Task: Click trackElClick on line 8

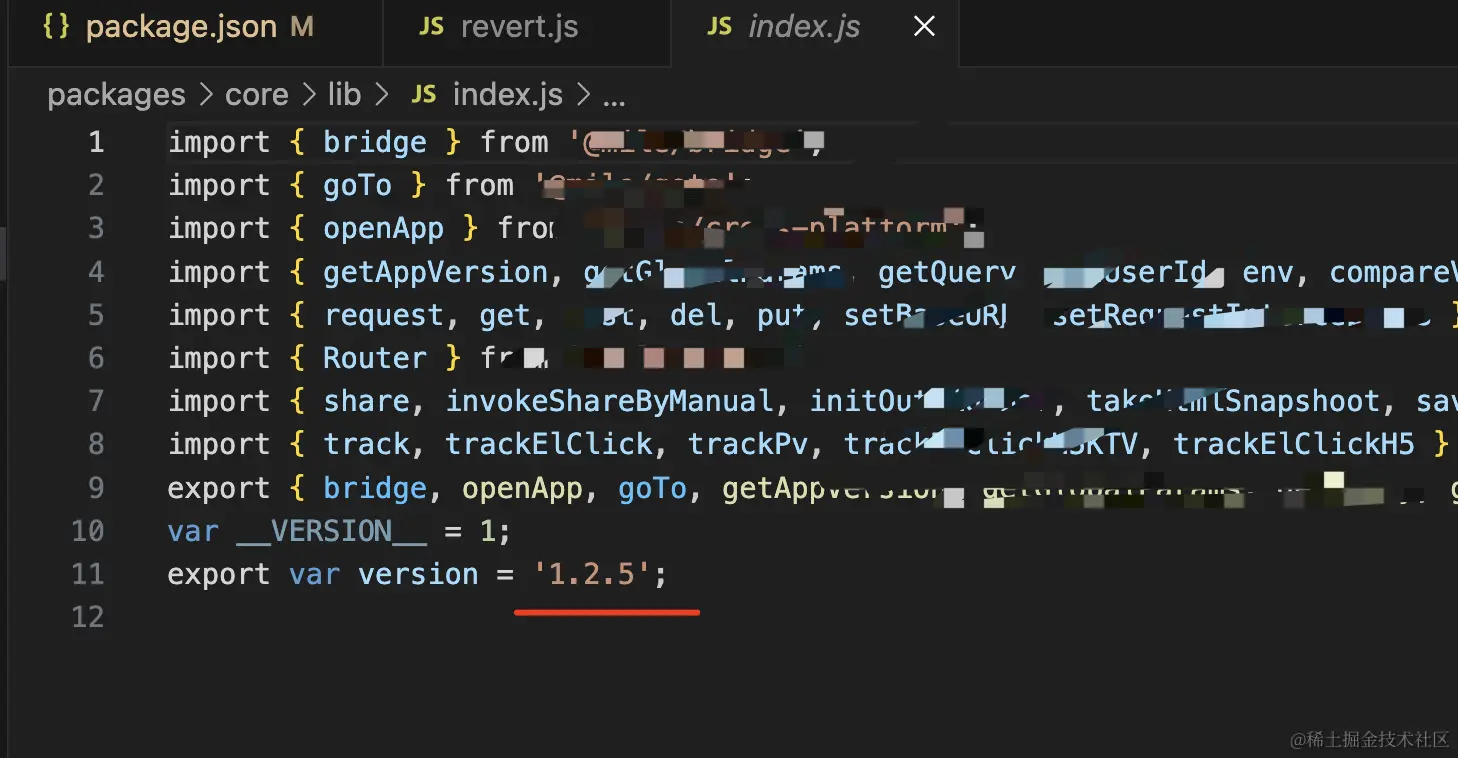Action: [x=549, y=444]
